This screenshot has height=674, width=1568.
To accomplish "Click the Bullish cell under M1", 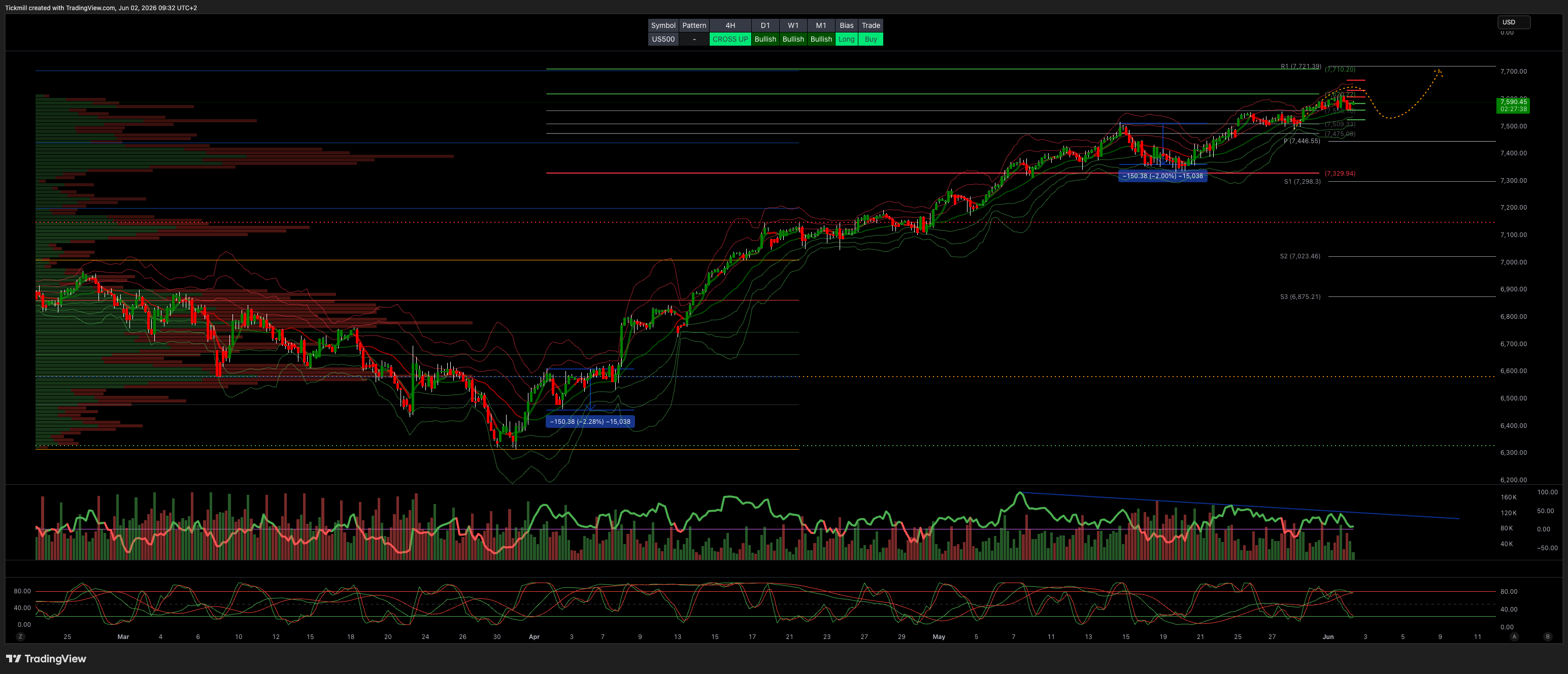I will pos(820,39).
